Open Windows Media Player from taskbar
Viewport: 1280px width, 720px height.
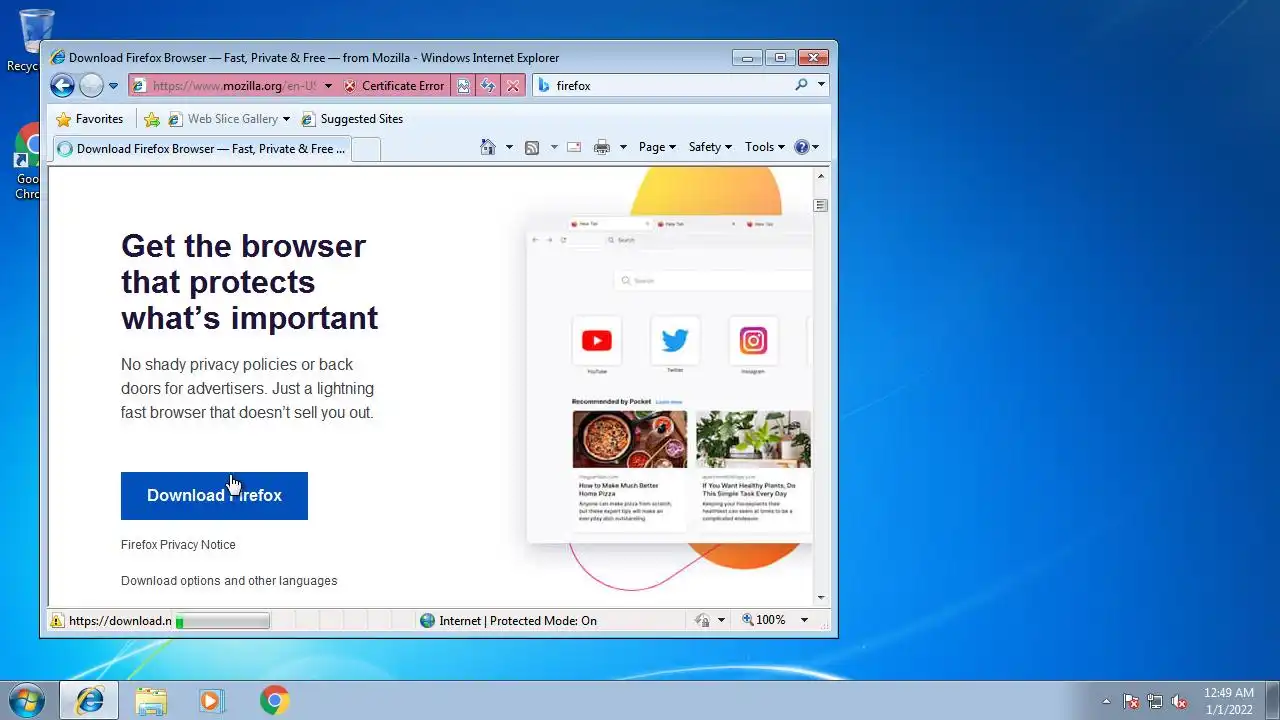211,701
